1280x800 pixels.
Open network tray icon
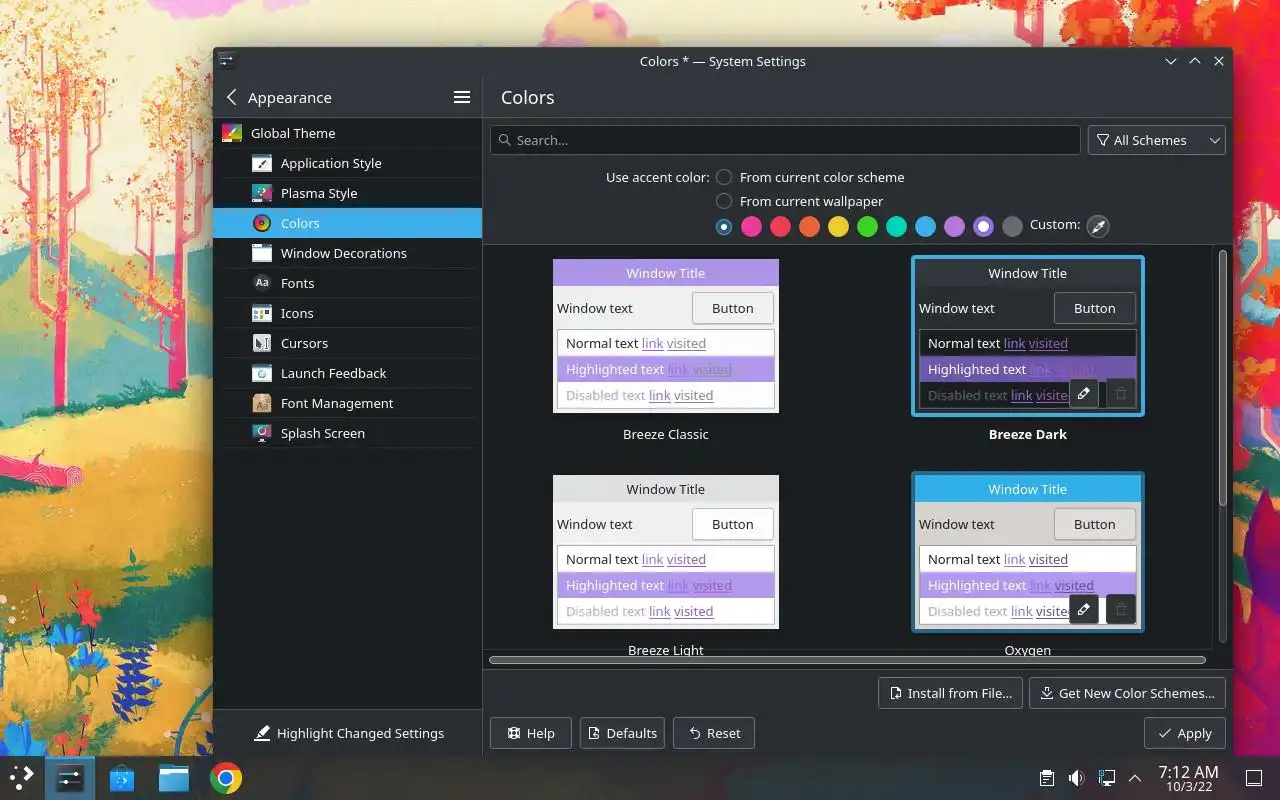point(1106,778)
